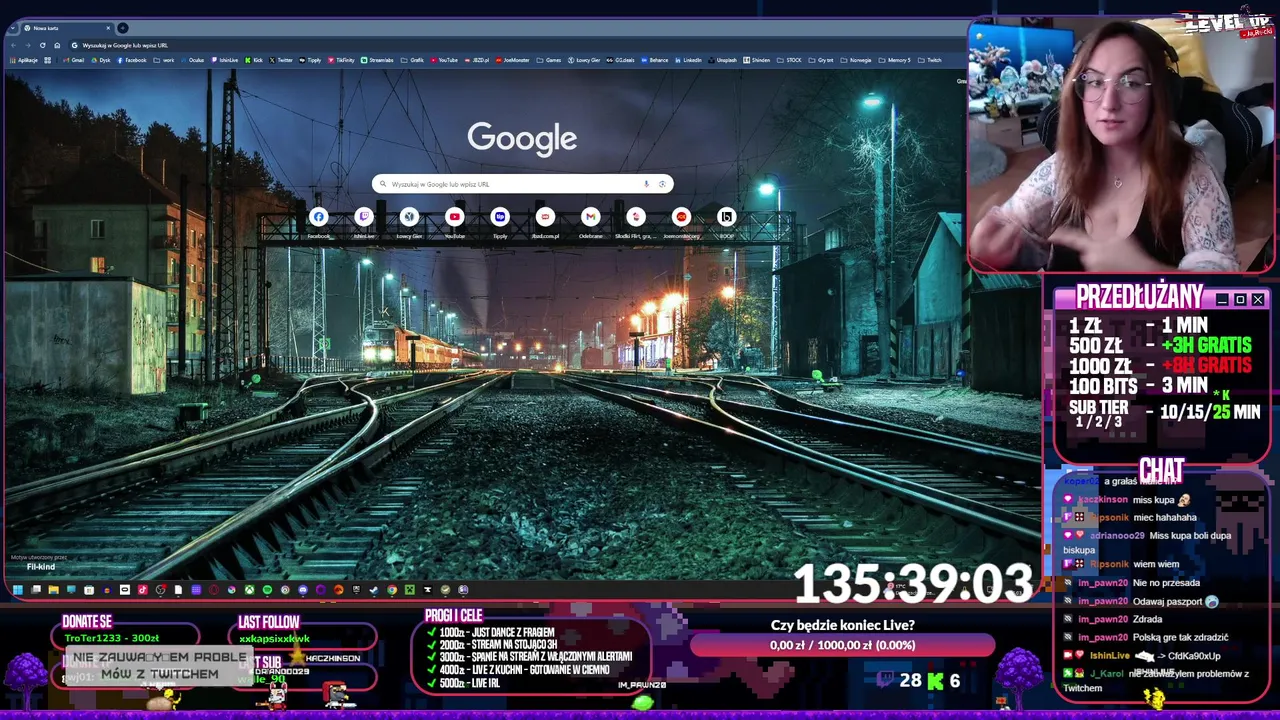Select the Nowa karta tab
This screenshot has width=1280, height=720.
pos(66,28)
